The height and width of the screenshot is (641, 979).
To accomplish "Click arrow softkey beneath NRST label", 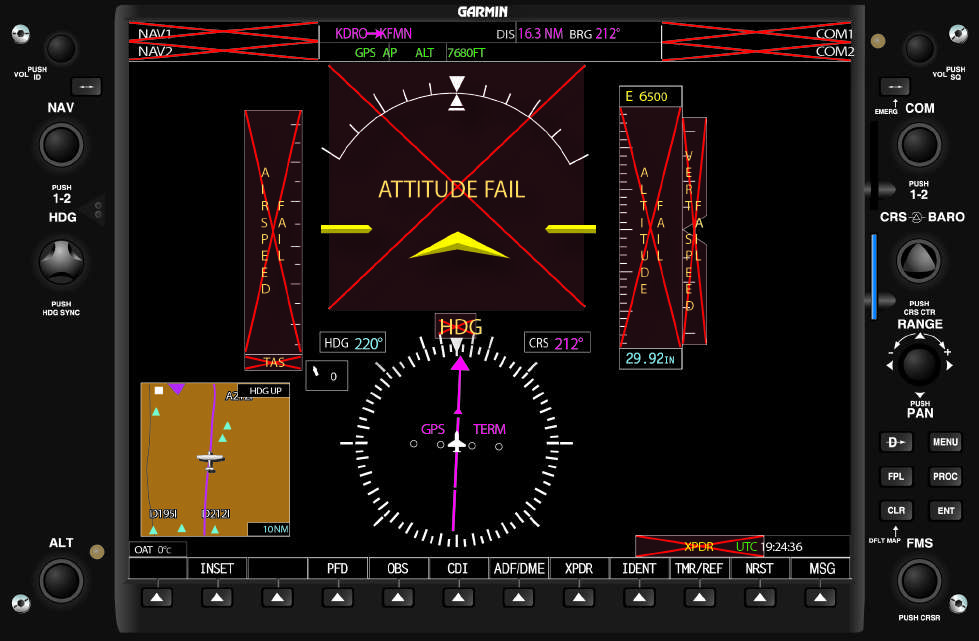I will point(760,598).
